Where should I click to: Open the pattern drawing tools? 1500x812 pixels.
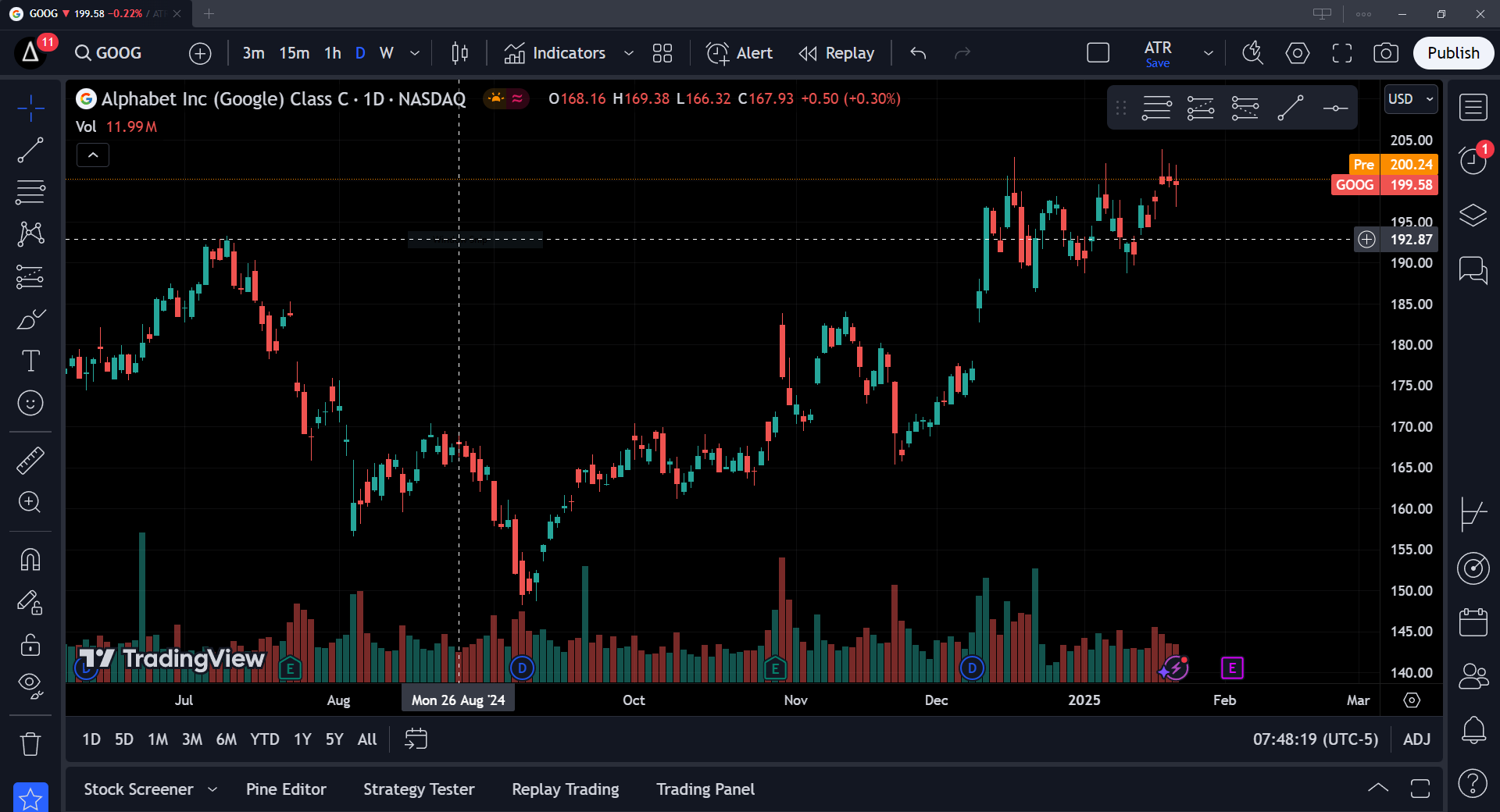point(30,234)
